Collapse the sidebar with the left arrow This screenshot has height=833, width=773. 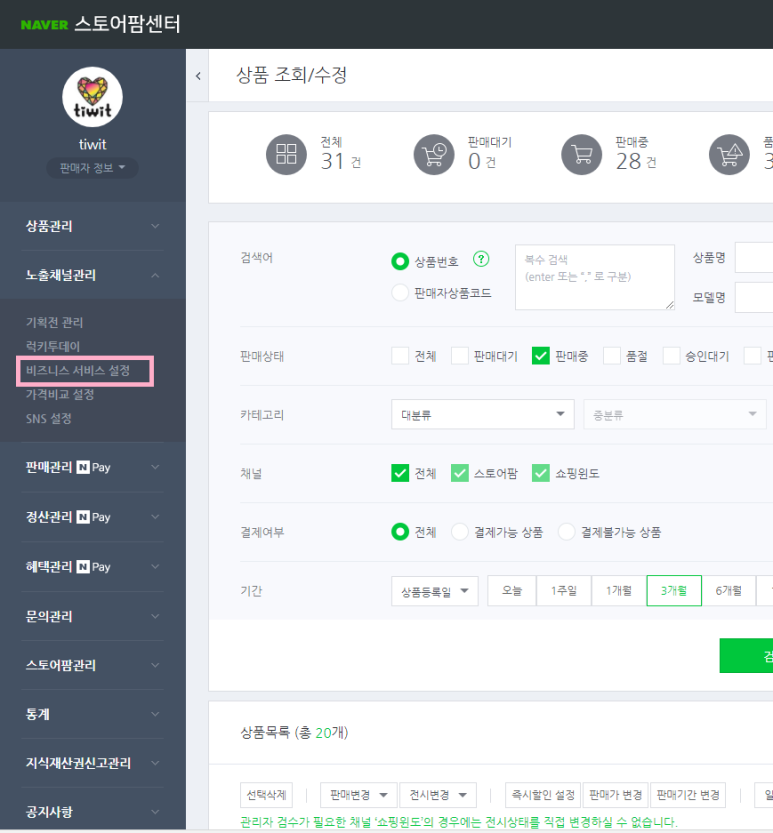(x=198, y=76)
